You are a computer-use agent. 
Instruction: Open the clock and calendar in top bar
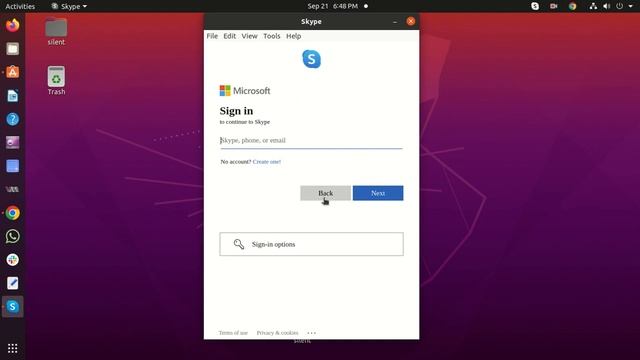coord(333,6)
